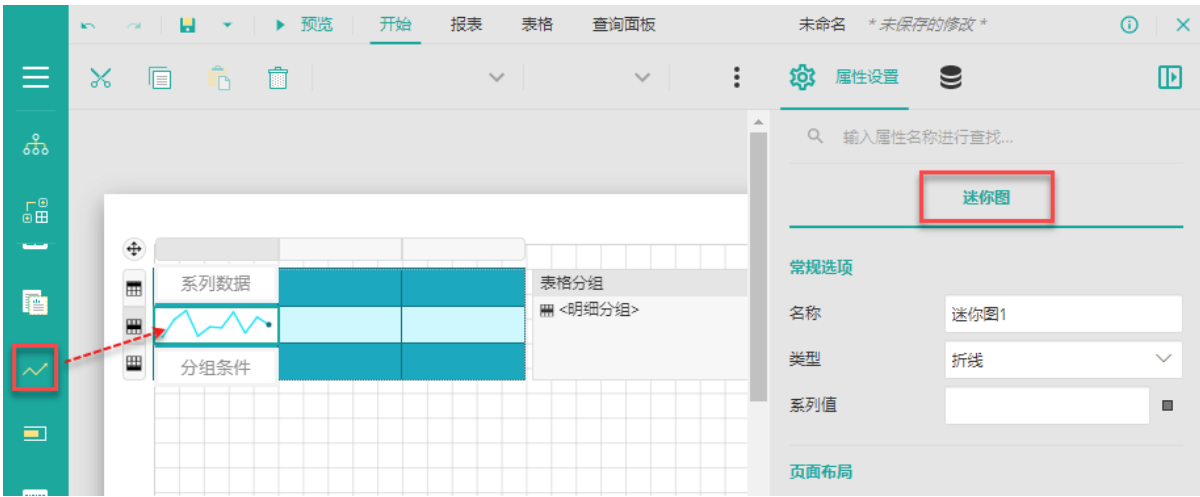The height and width of the screenshot is (497, 1200).
Task: Expand the 类型 dropdown showing 折线
Action: [1063, 360]
